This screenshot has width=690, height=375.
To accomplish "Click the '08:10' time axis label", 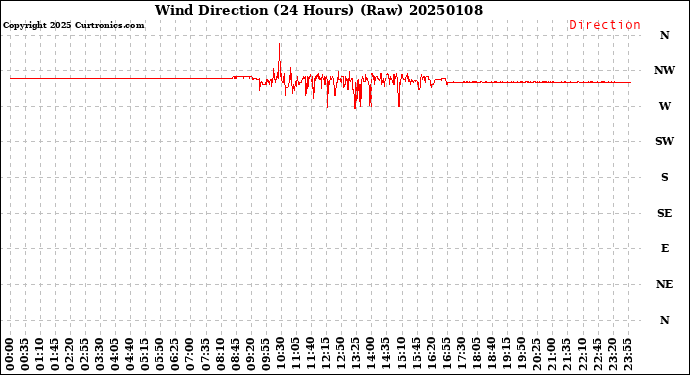I will click(x=220, y=354).
